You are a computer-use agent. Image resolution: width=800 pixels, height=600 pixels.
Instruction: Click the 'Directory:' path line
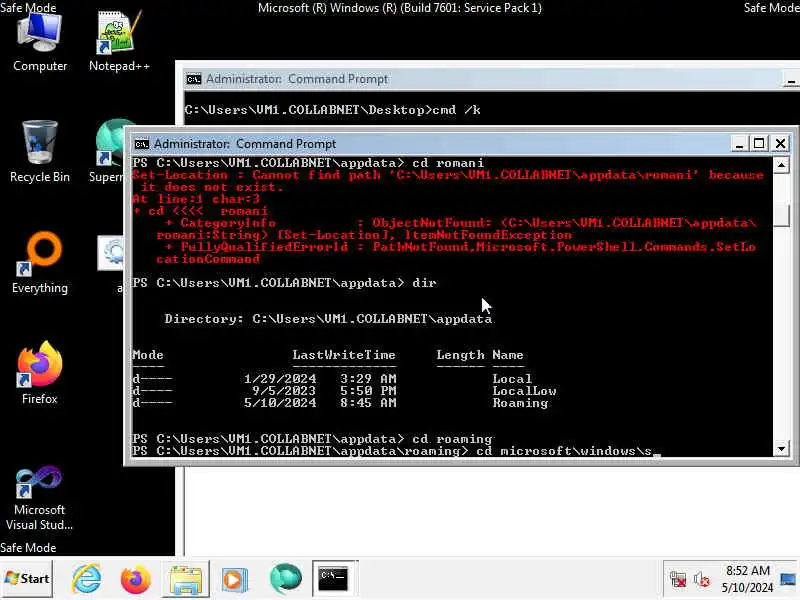pos(328,319)
